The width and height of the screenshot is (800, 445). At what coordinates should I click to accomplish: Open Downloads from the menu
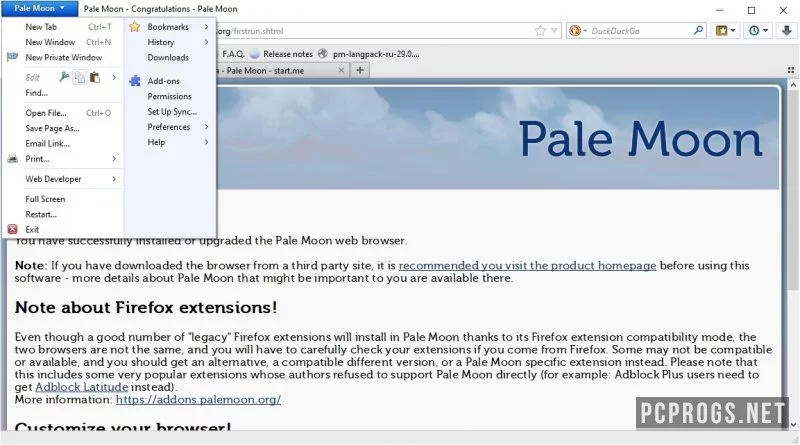(170, 58)
